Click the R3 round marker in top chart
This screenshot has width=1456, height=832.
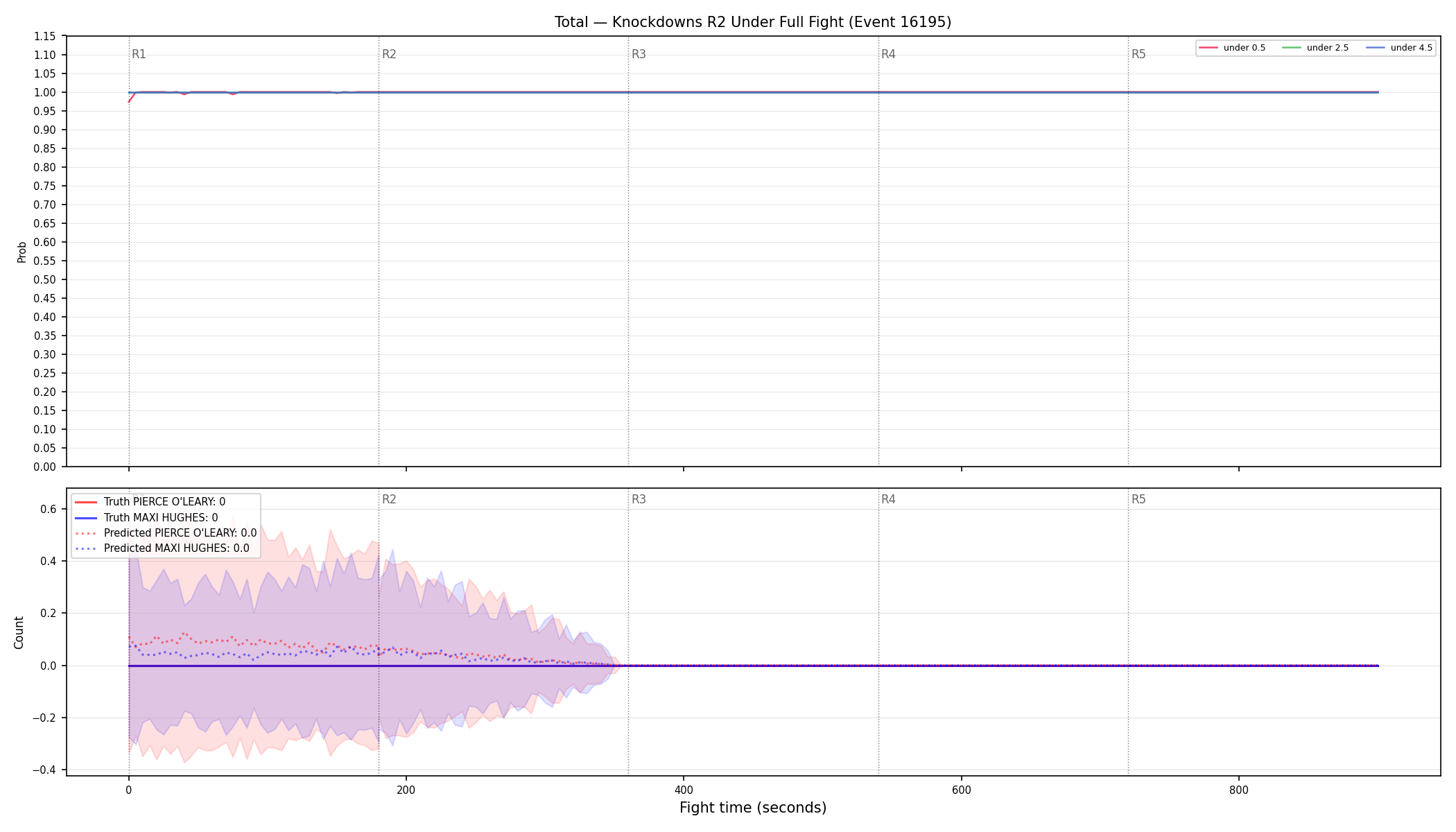click(639, 54)
